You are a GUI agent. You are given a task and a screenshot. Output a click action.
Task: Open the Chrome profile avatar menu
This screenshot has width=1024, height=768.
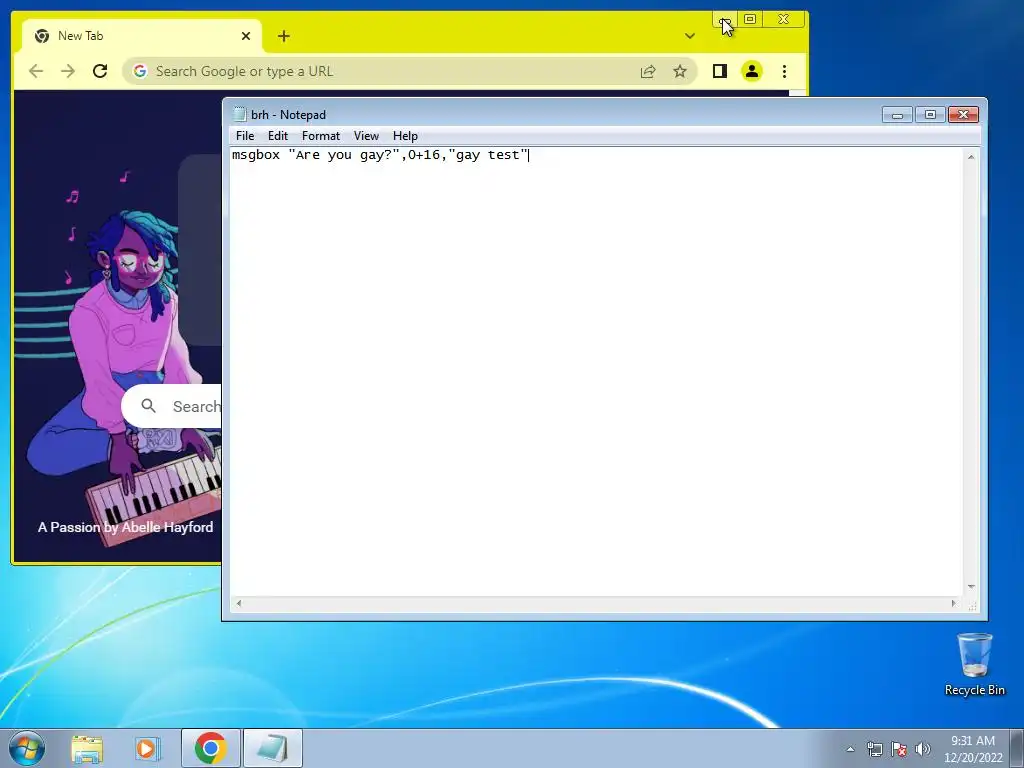click(x=752, y=71)
